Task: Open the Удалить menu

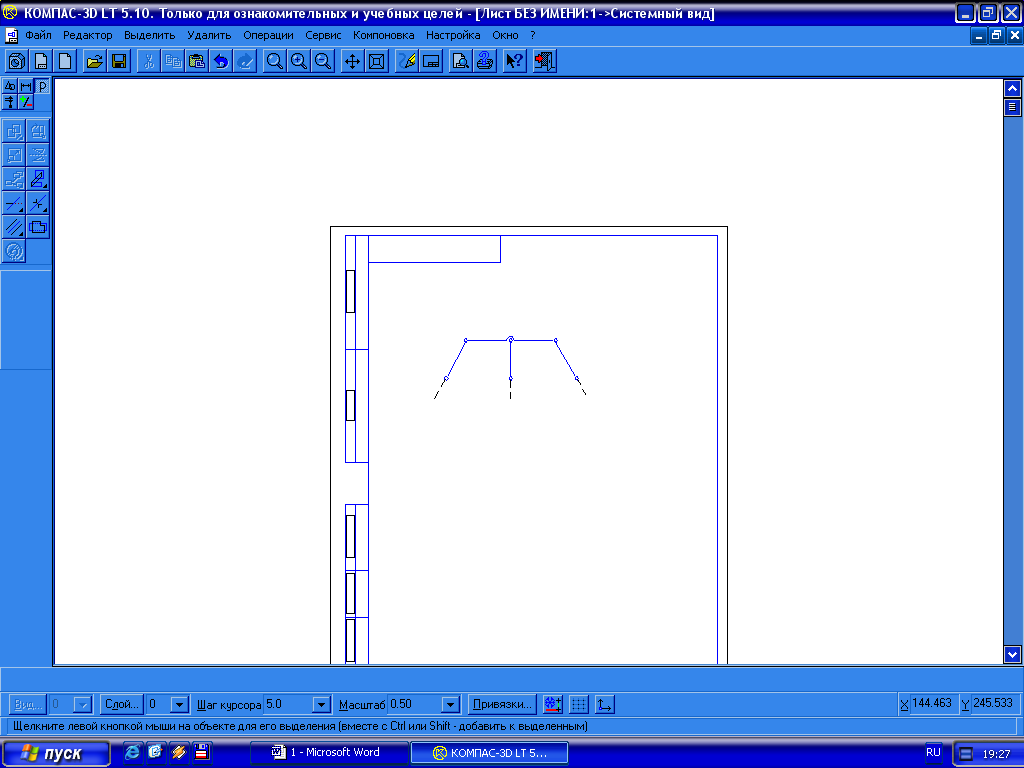Action: [x=209, y=35]
